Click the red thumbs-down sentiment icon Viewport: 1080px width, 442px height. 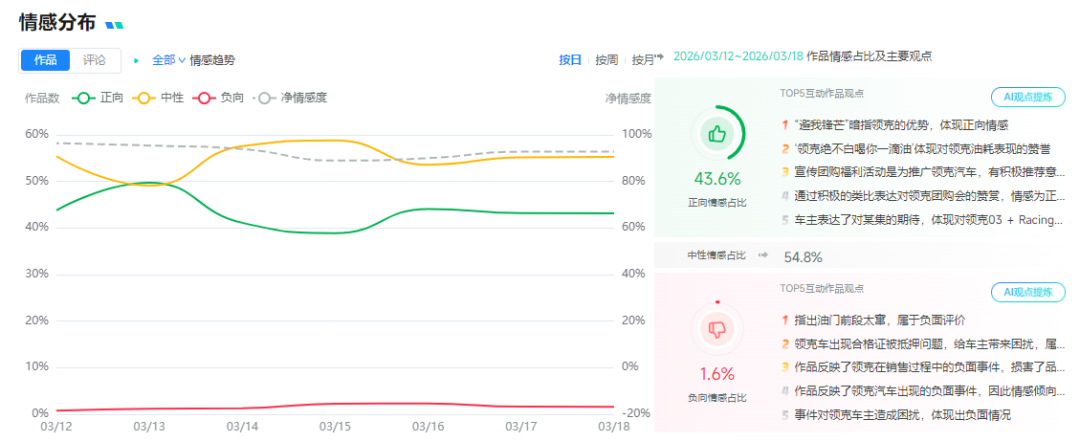pyautogui.click(x=716, y=327)
